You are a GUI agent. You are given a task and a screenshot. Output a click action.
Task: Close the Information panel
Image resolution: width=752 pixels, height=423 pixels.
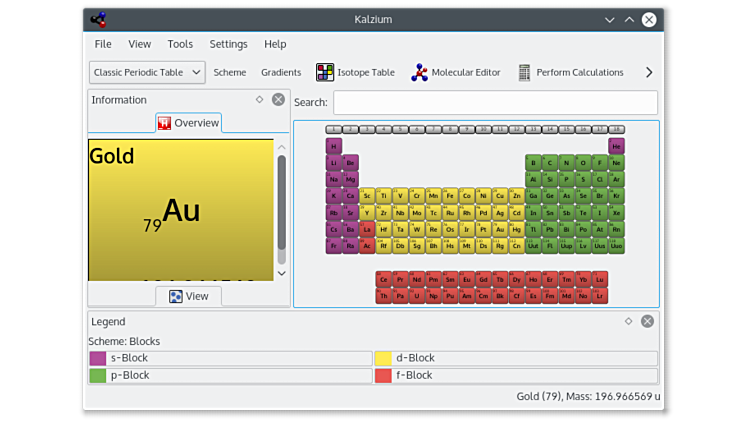(x=278, y=99)
